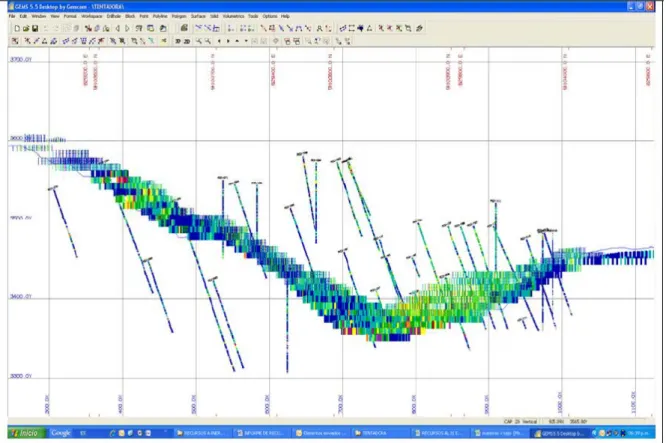Open the Block menu

130,16
